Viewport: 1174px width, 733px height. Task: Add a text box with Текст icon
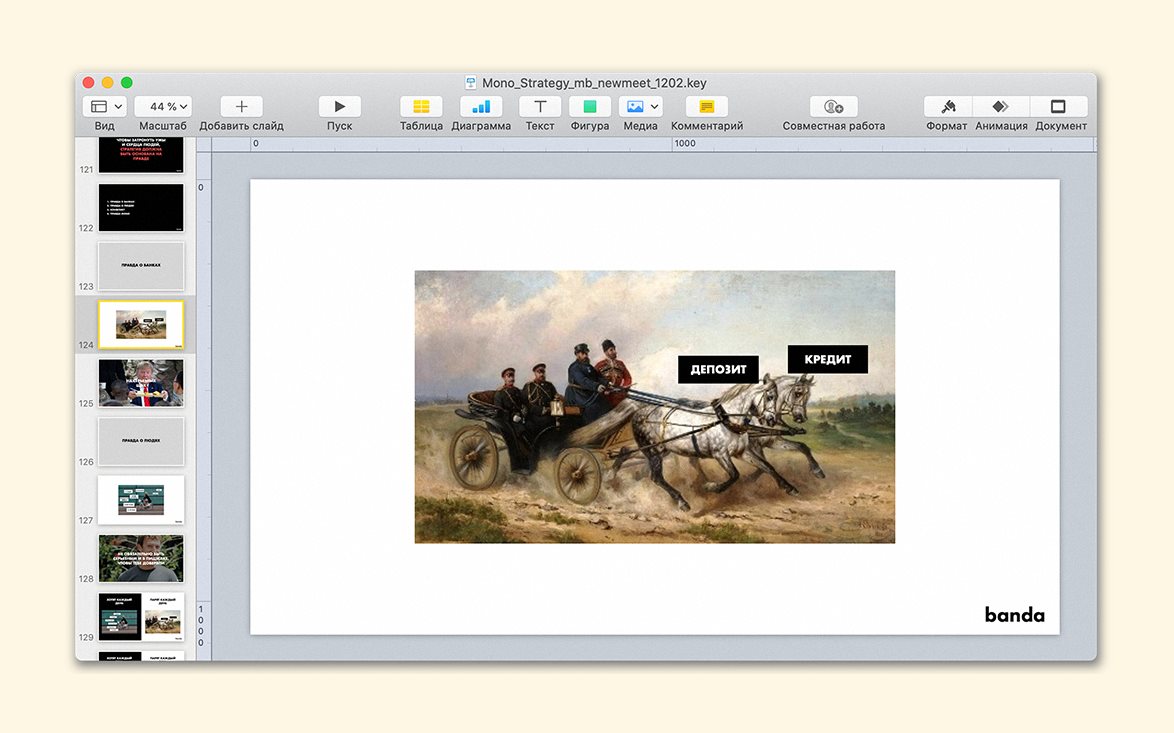click(540, 106)
